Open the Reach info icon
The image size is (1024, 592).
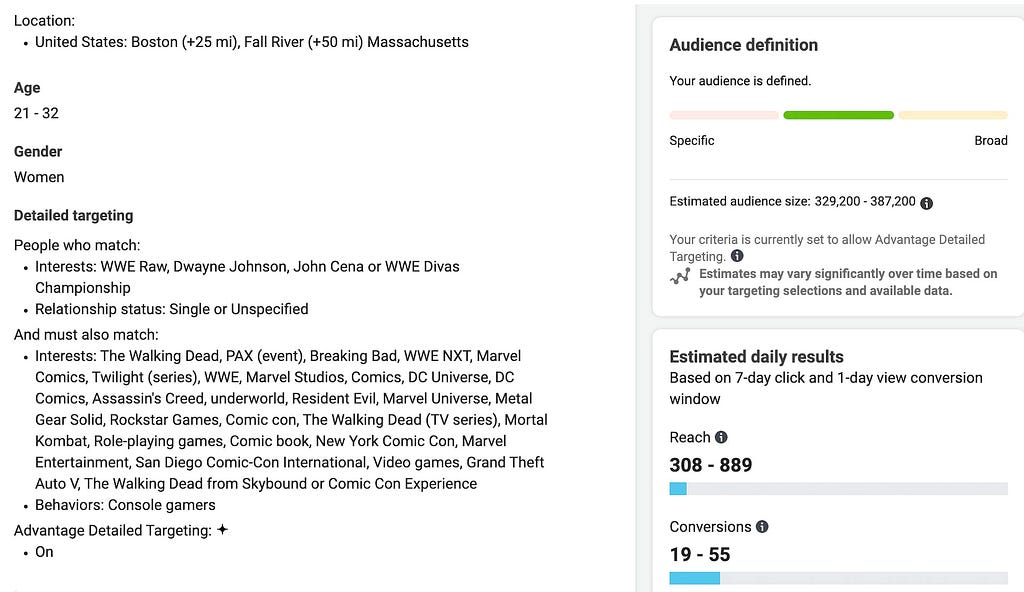[721, 437]
